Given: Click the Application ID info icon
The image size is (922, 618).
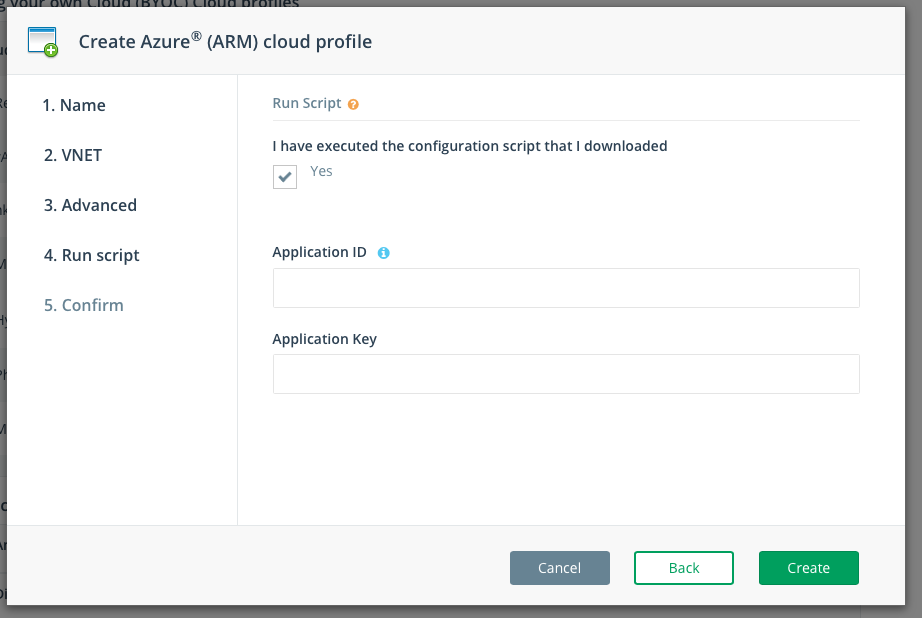Looking at the screenshot, I should coord(383,253).
